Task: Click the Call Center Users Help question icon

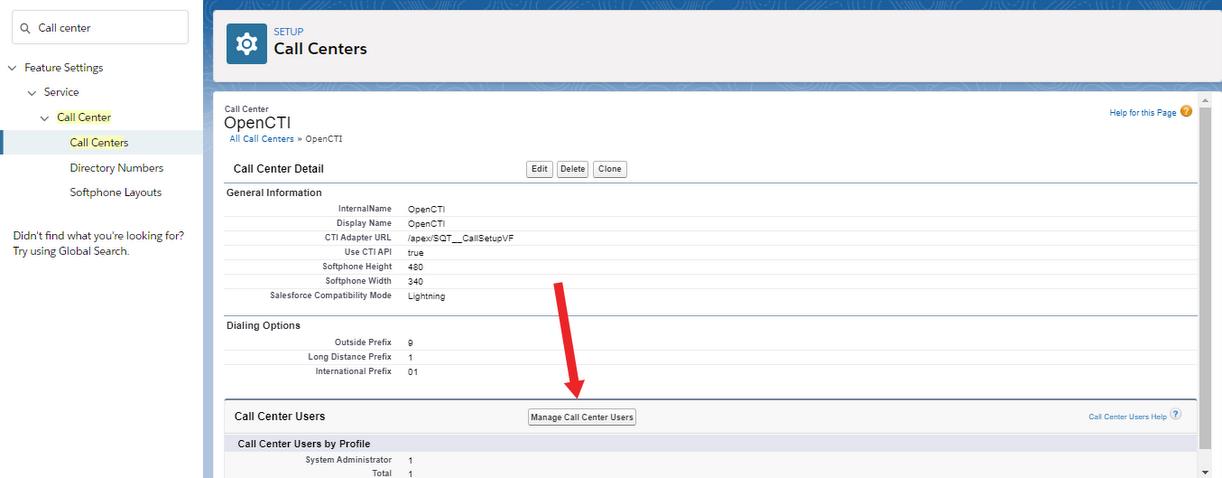Action: point(1176,415)
